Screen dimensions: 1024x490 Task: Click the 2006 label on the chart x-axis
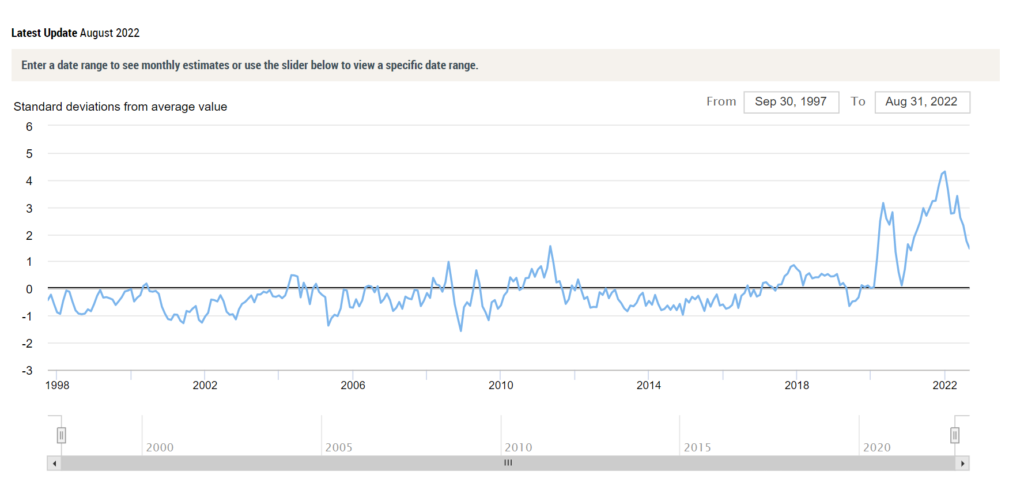353,385
